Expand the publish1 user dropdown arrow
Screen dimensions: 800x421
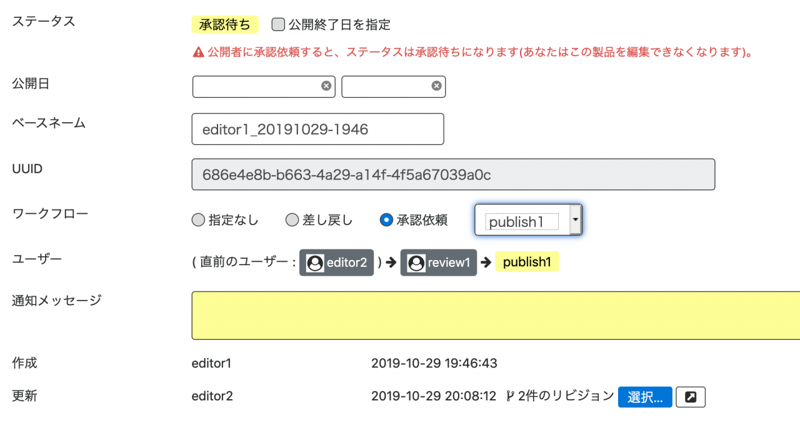pos(574,220)
